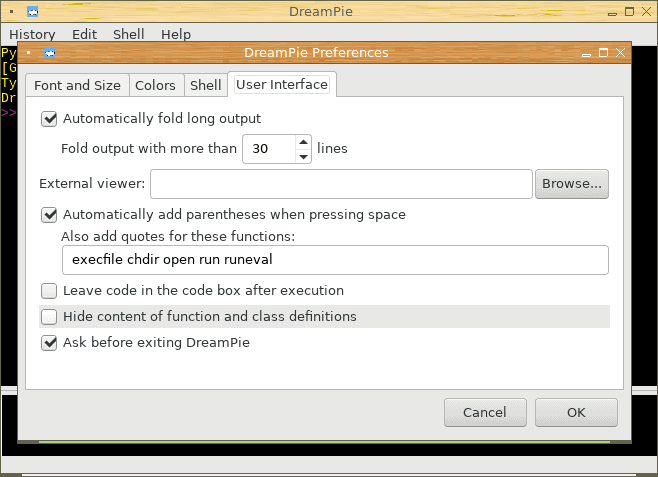Click the fold lines number field showing 30
This screenshot has width=658, height=477.
pos(269,149)
